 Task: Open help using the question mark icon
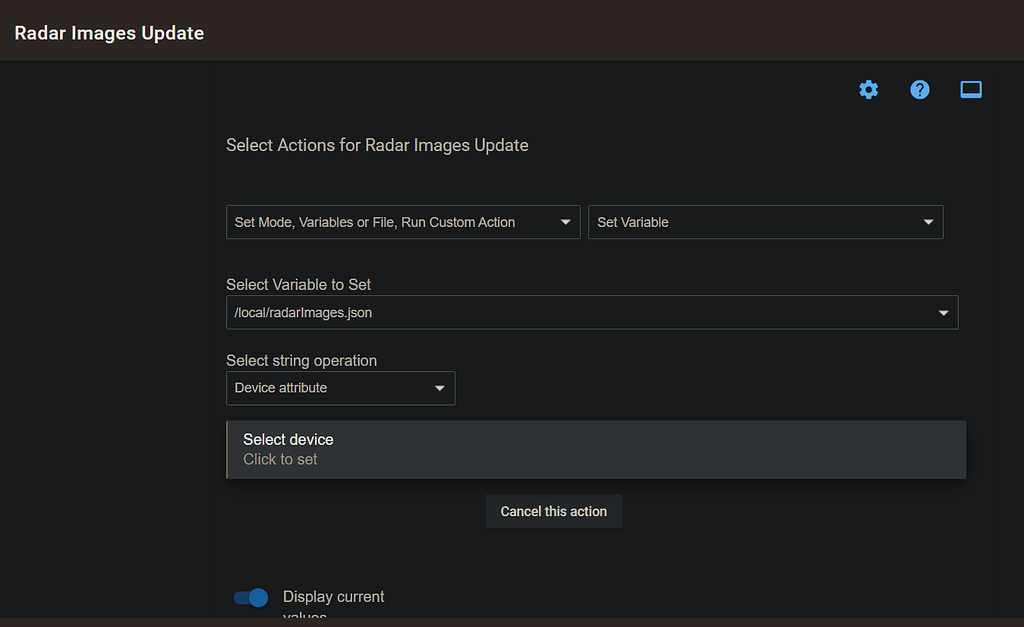pyautogui.click(x=919, y=89)
